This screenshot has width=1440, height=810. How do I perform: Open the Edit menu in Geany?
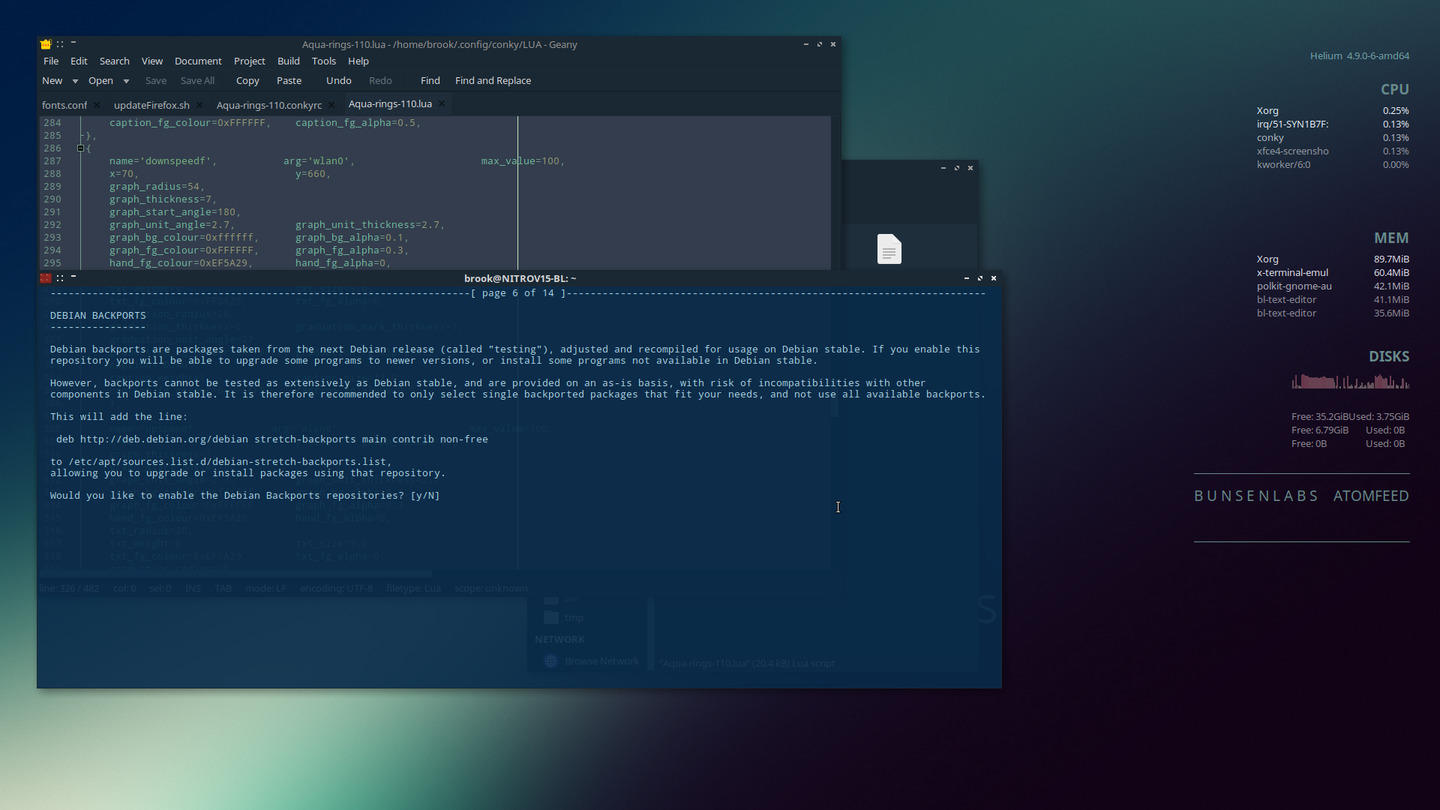79,61
